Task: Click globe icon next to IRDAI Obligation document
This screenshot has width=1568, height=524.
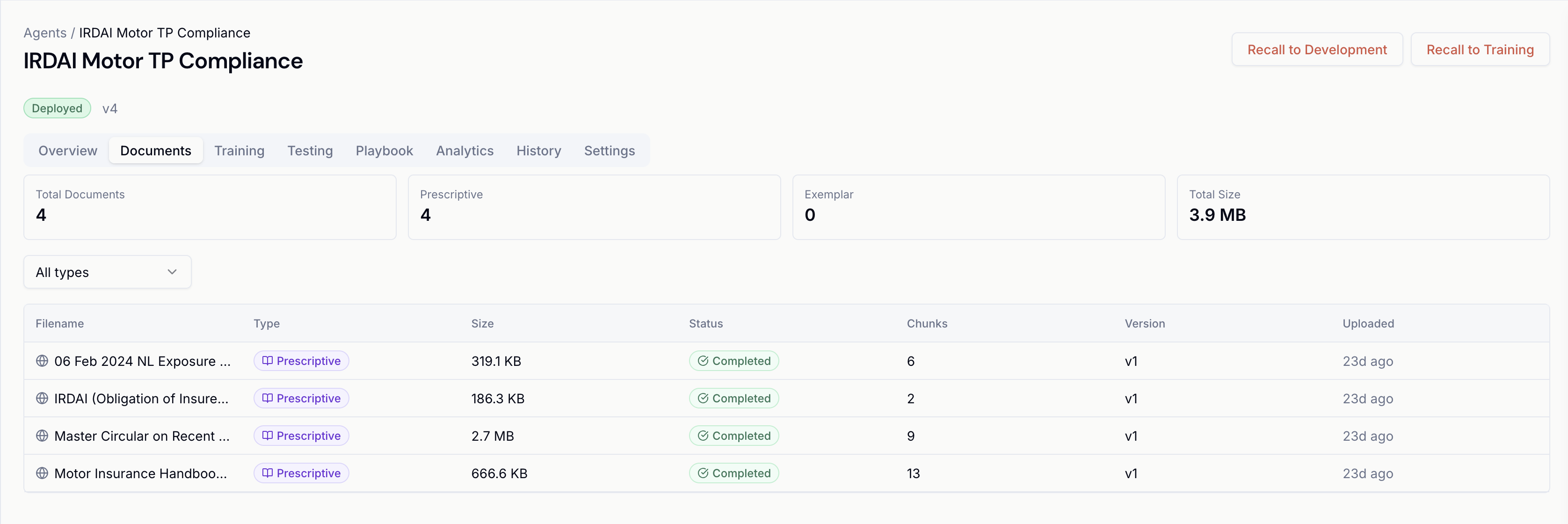Action: 42,399
